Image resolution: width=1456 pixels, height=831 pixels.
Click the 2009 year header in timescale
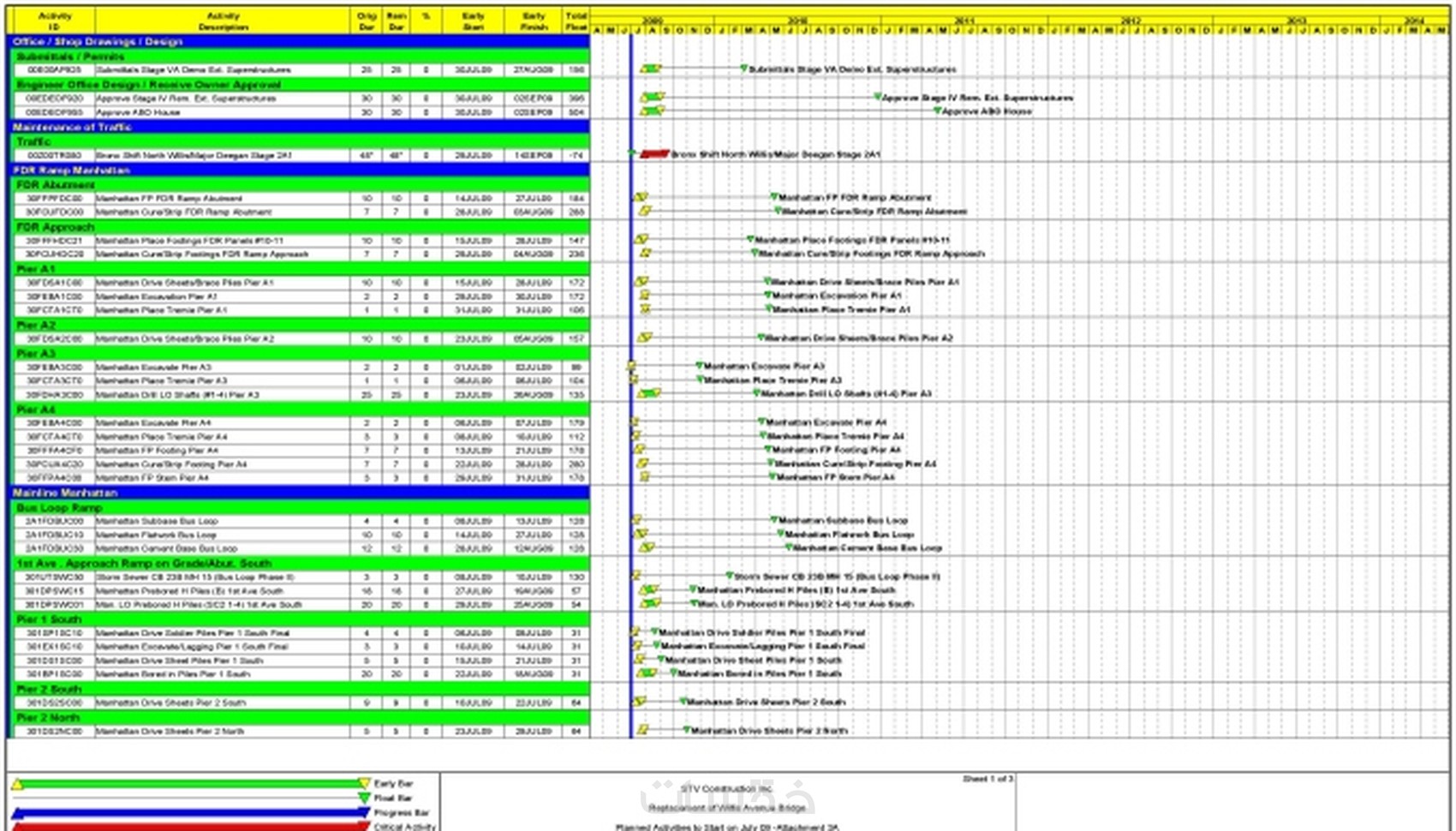click(653, 19)
